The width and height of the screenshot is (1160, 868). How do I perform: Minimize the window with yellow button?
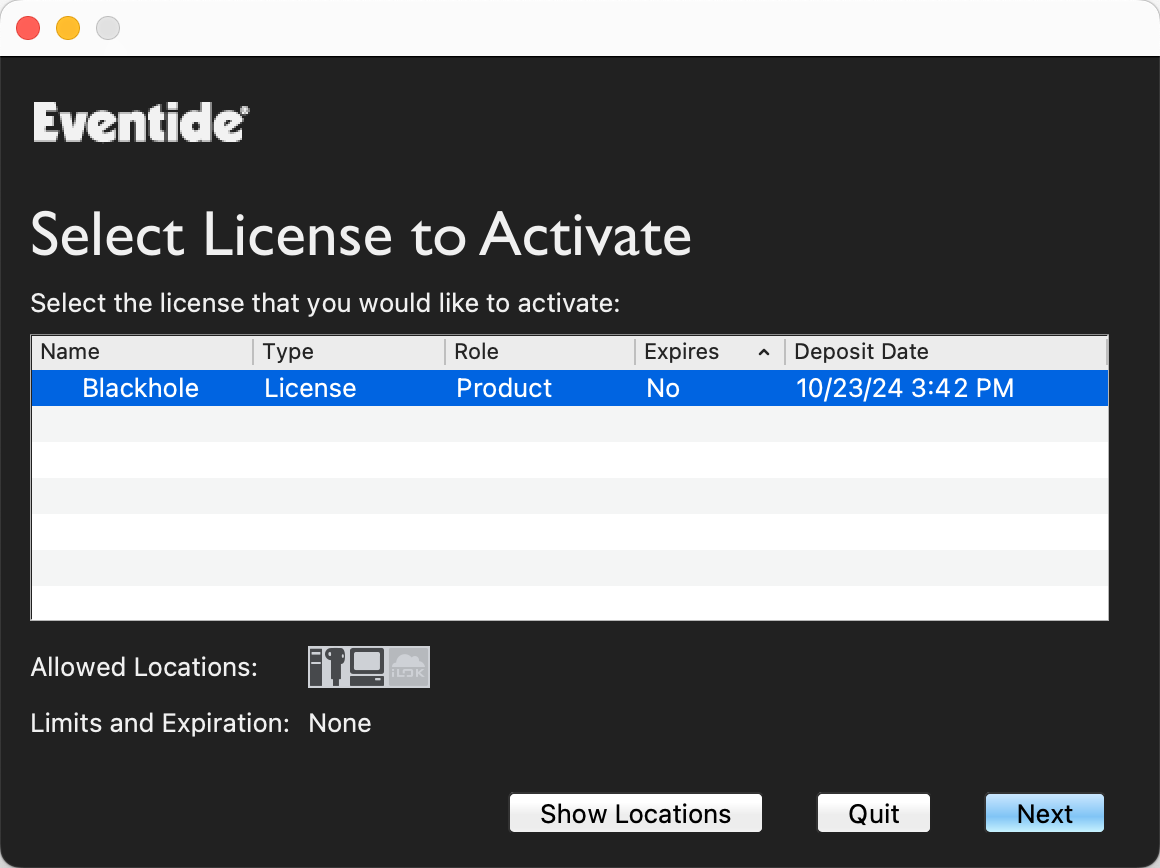click(x=68, y=28)
